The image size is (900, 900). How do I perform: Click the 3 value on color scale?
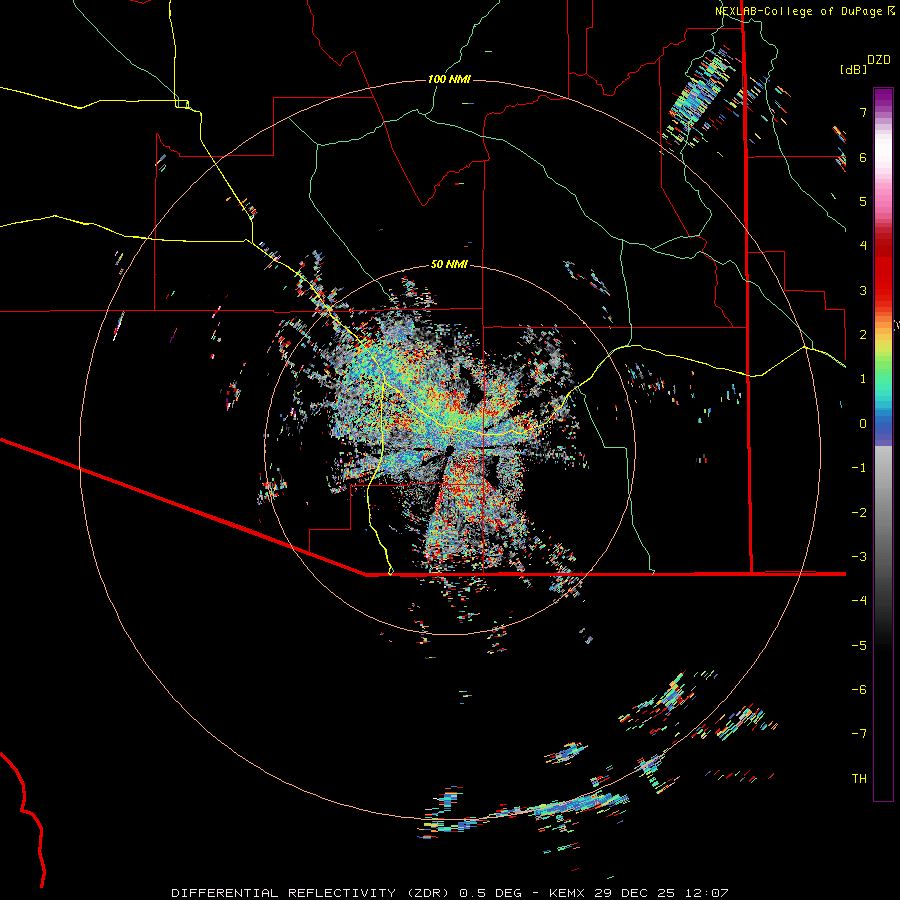point(863,290)
